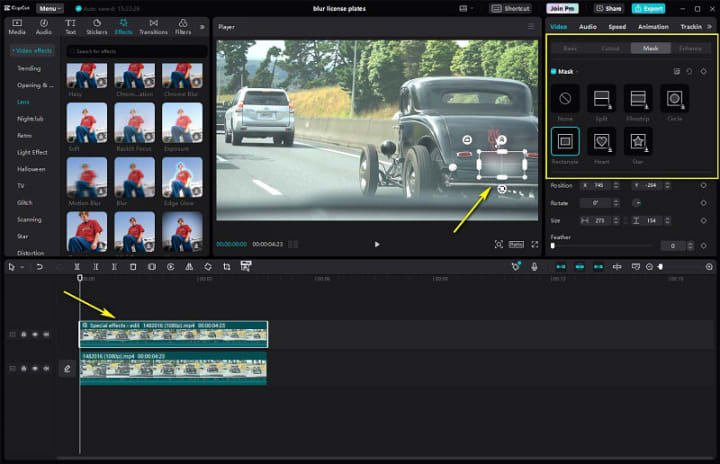The height and width of the screenshot is (464, 720).
Task: Toggle the Mask checkbox
Action: point(554,71)
